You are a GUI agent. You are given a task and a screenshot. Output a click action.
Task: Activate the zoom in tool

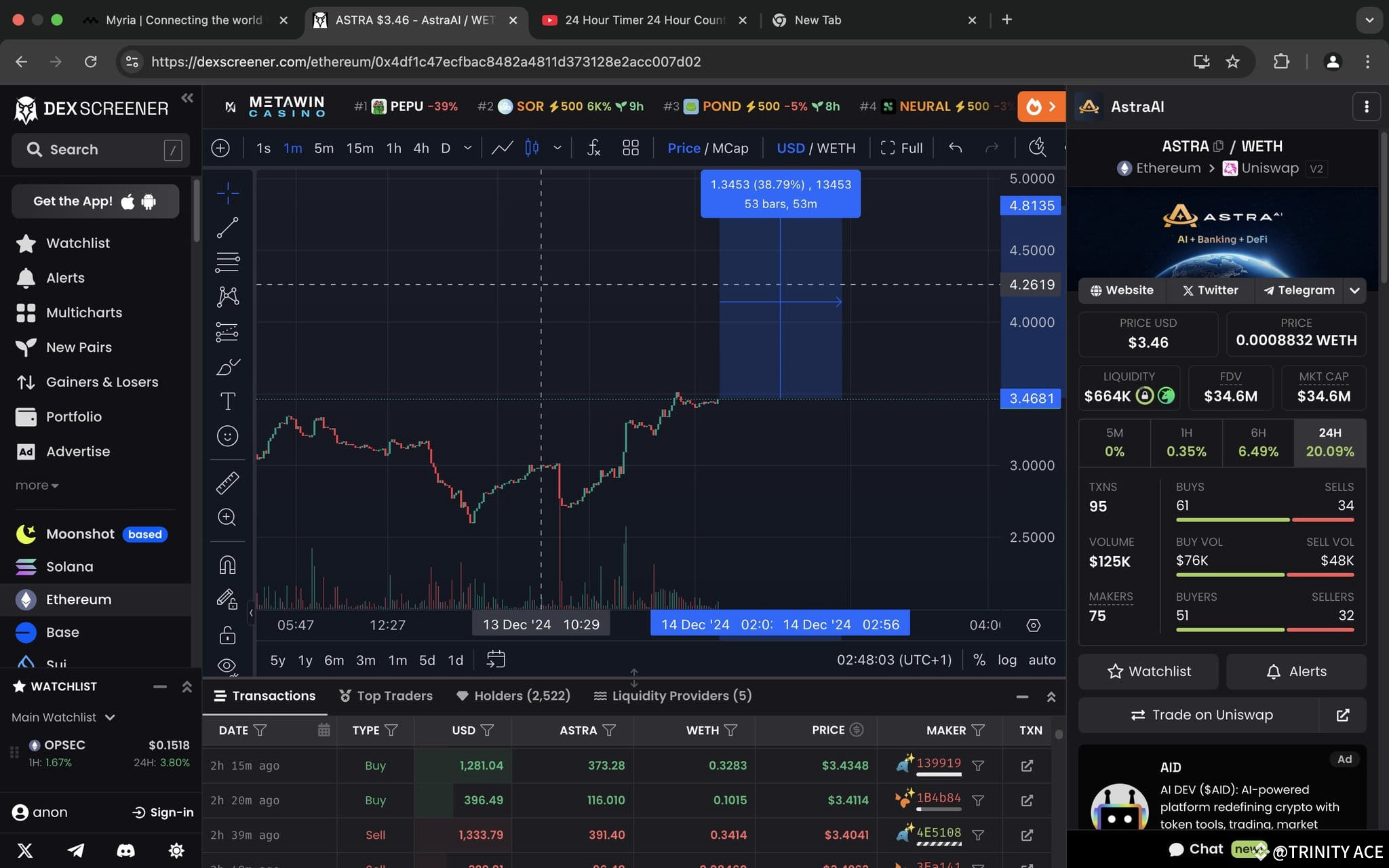click(227, 517)
